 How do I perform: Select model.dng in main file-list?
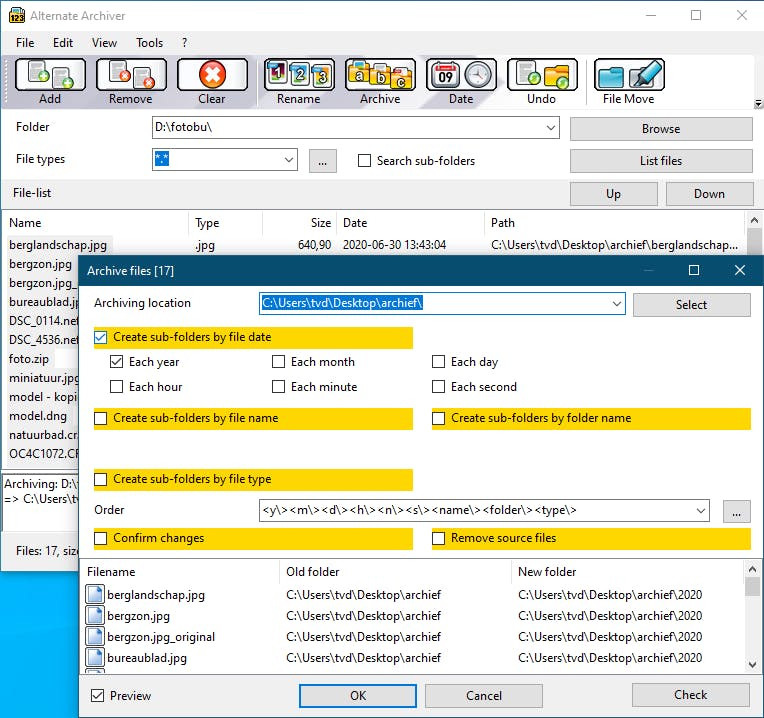pyautogui.click(x=38, y=416)
